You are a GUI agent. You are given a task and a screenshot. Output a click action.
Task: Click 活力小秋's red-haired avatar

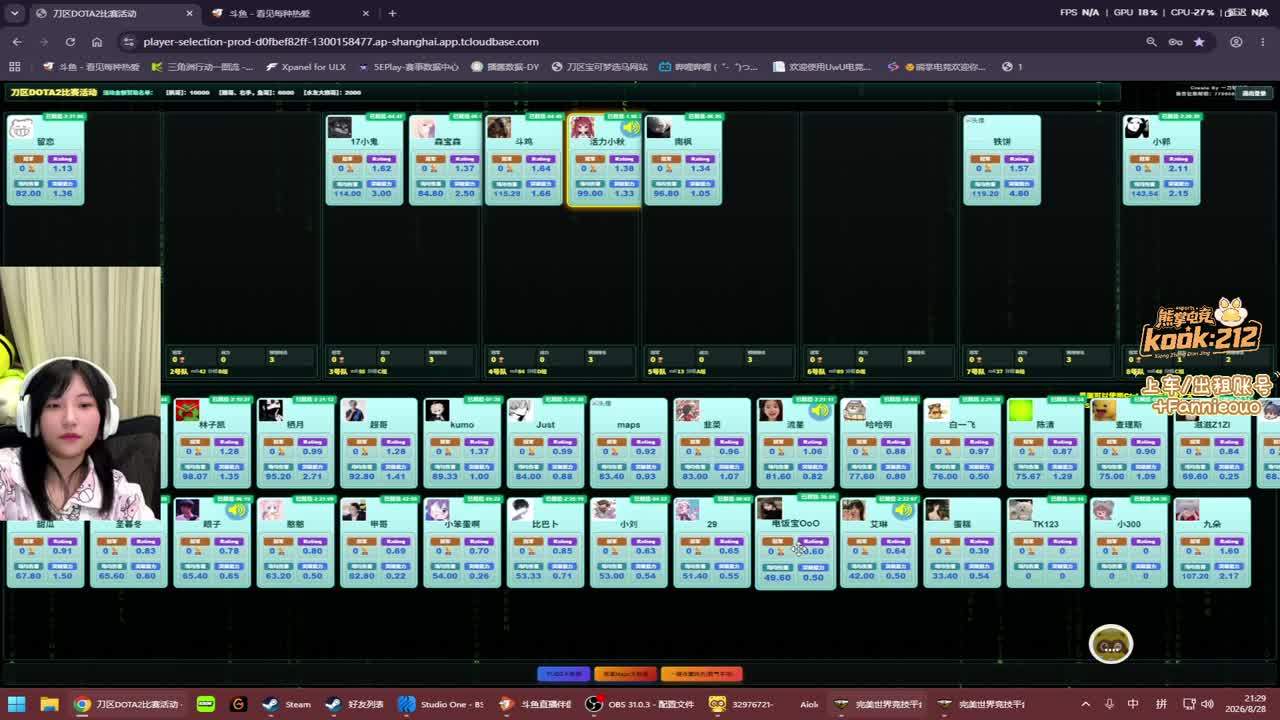click(581, 127)
